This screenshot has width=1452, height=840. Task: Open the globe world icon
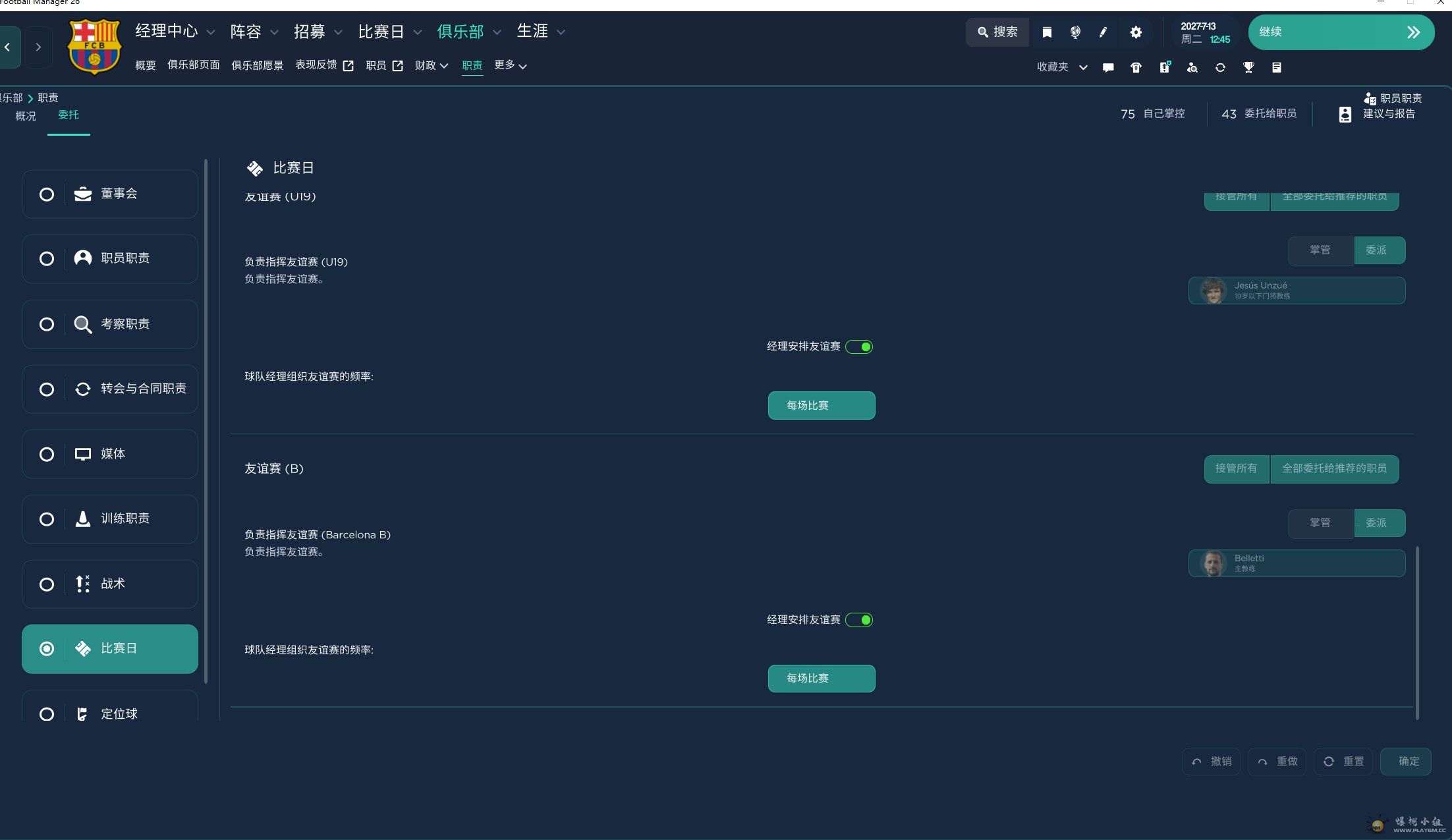click(x=1075, y=32)
